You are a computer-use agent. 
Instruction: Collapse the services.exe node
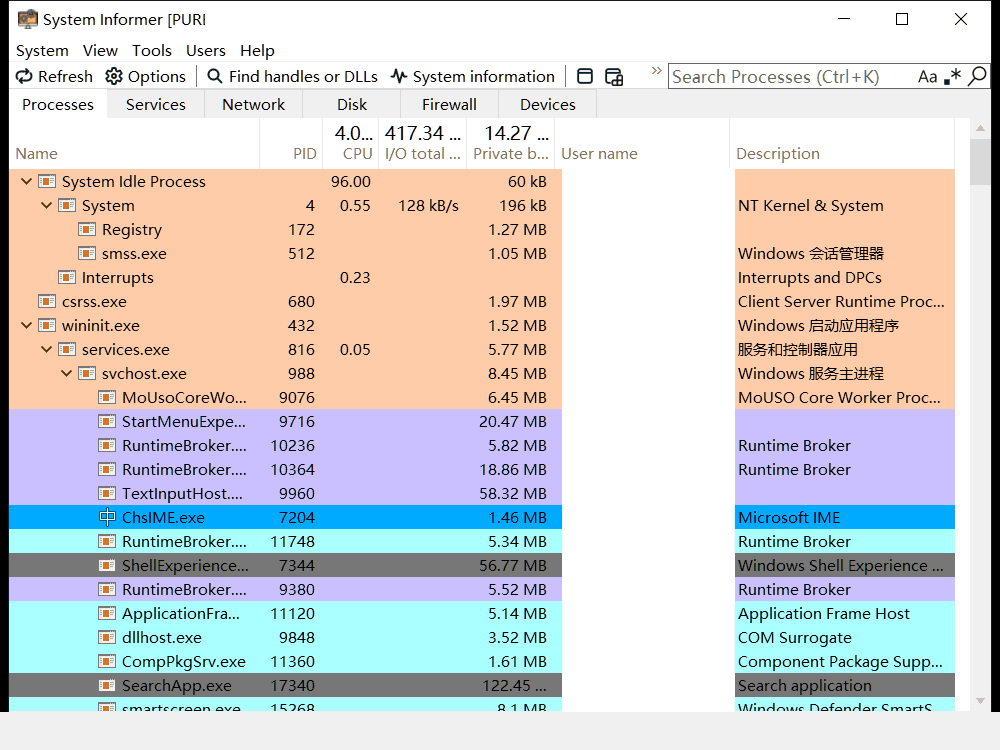pos(47,349)
